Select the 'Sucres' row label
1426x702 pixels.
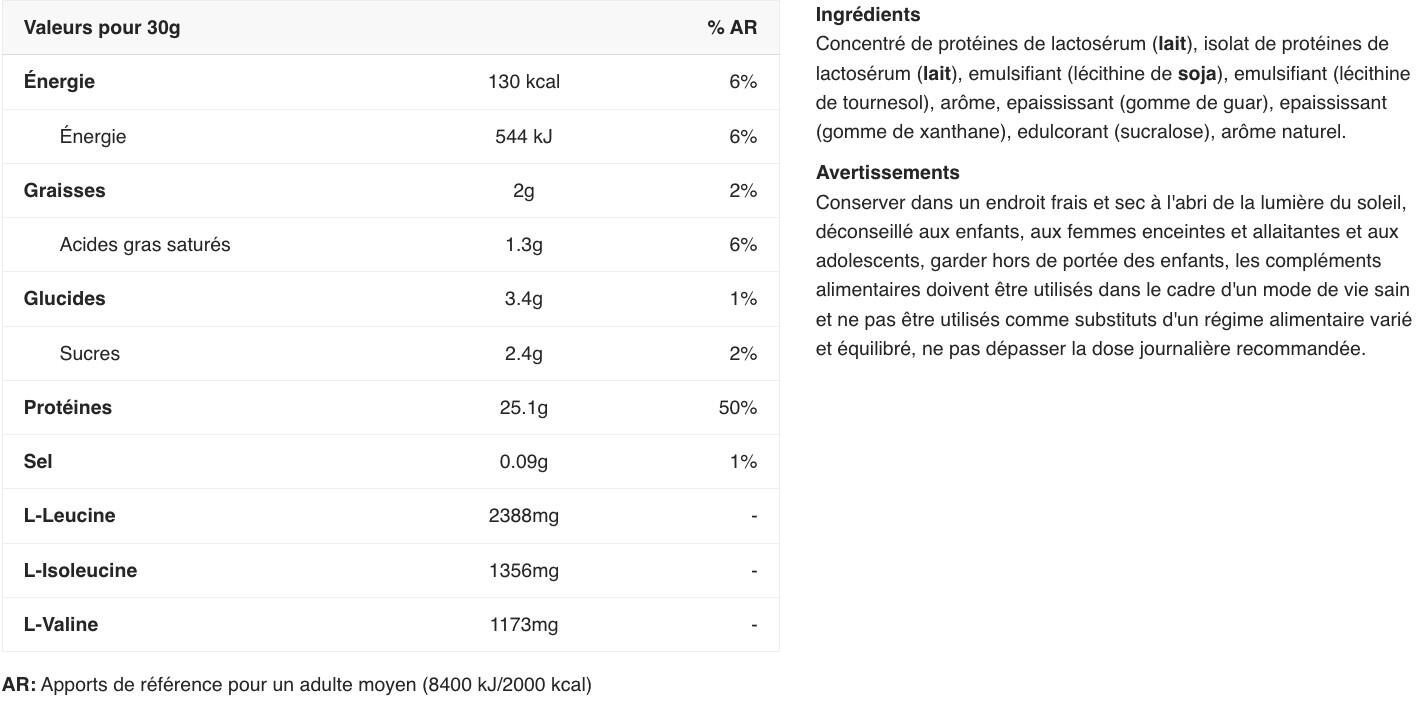(x=89, y=354)
